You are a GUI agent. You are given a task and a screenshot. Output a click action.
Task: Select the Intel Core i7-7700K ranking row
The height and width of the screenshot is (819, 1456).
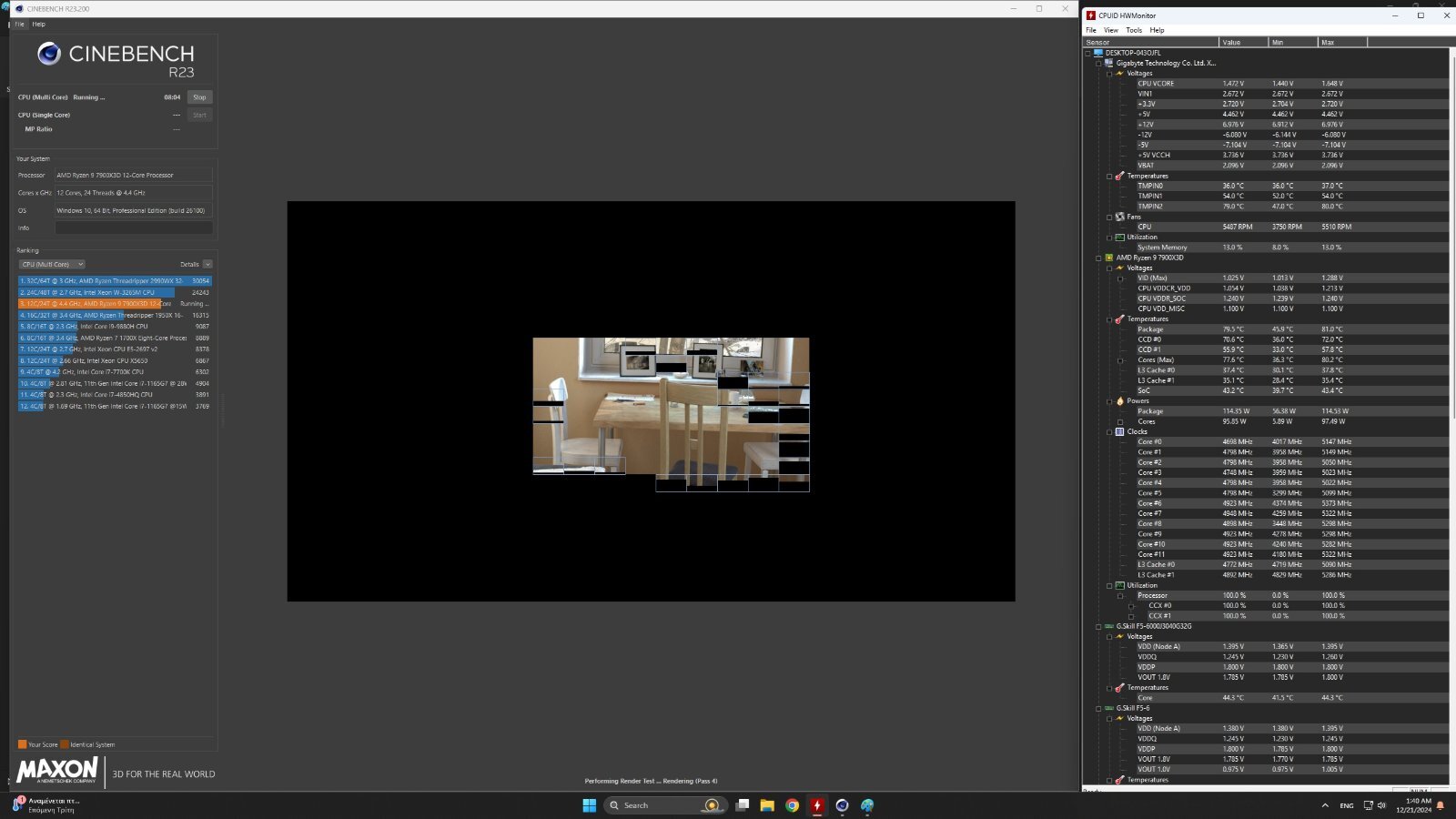(115, 371)
